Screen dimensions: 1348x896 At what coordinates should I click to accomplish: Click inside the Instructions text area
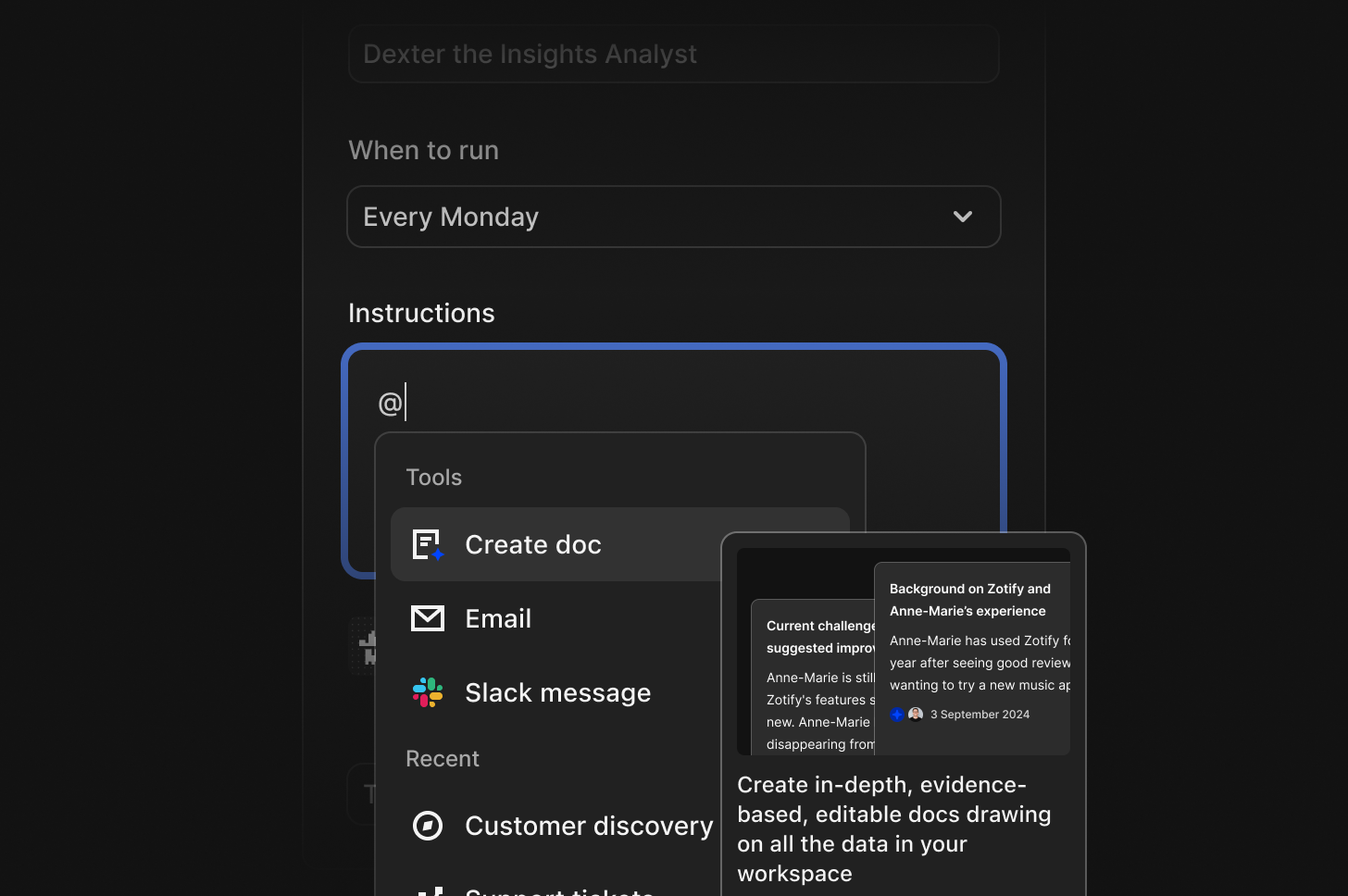673,401
